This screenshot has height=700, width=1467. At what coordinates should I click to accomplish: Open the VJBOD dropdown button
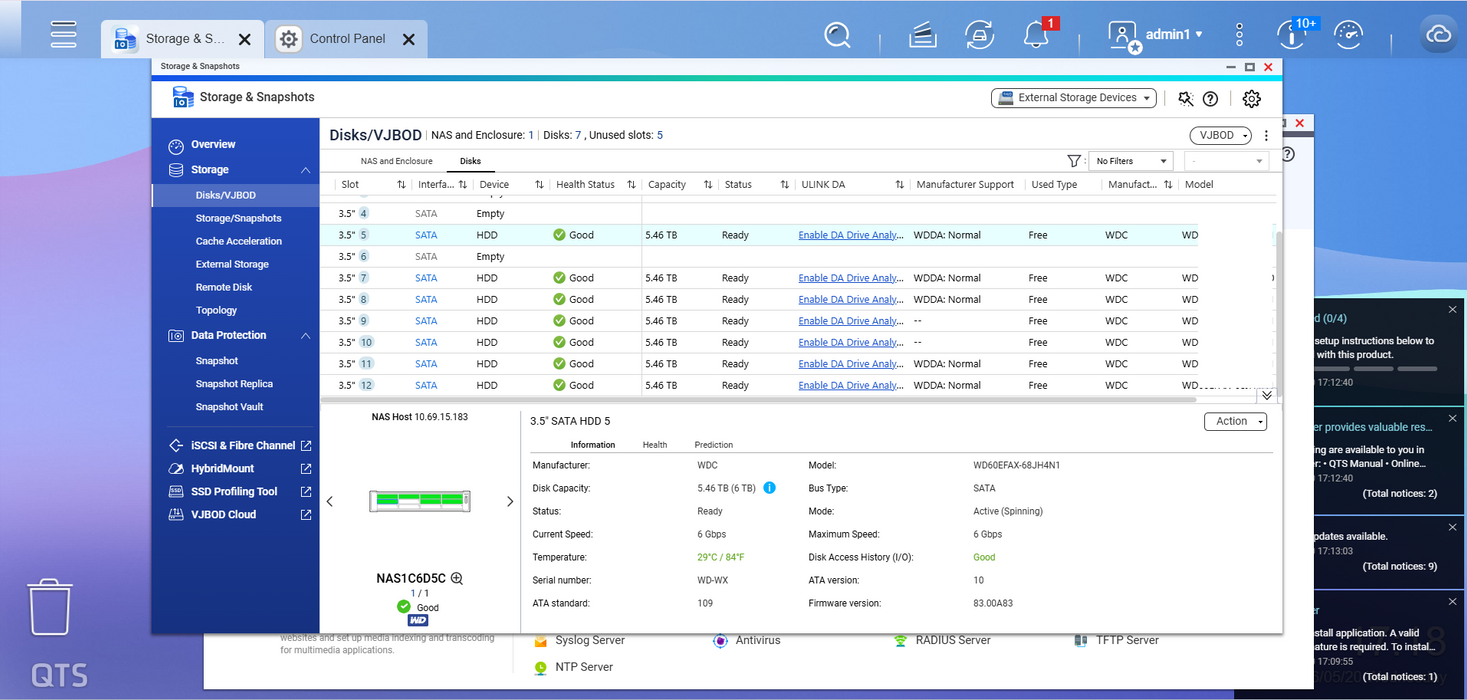[1221, 136]
